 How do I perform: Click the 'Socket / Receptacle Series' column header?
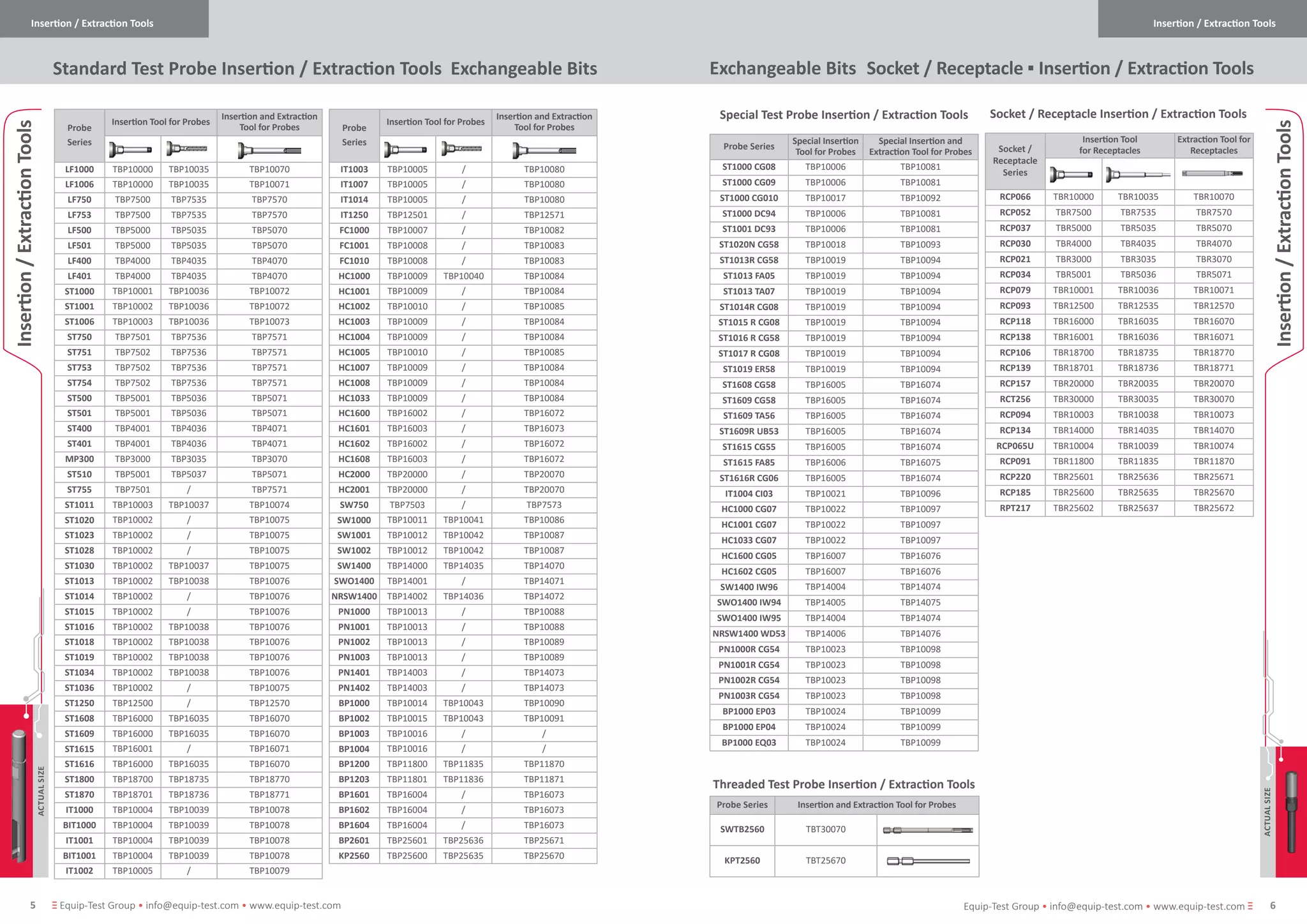point(1015,161)
